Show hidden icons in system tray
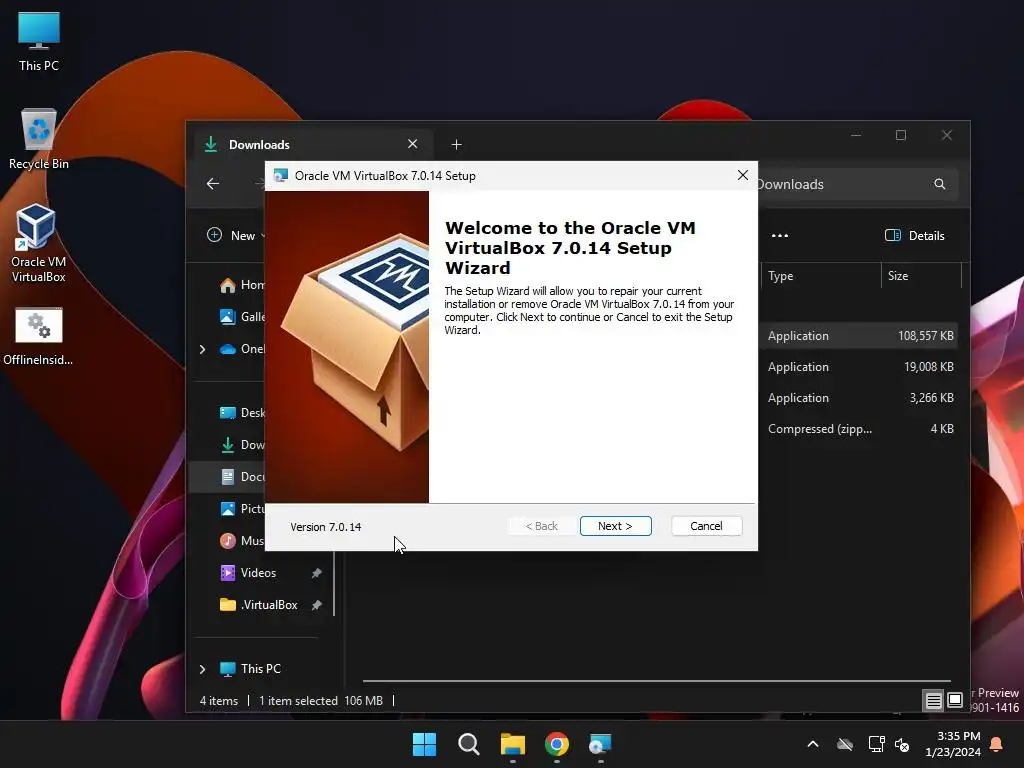The image size is (1024, 768). (x=813, y=744)
